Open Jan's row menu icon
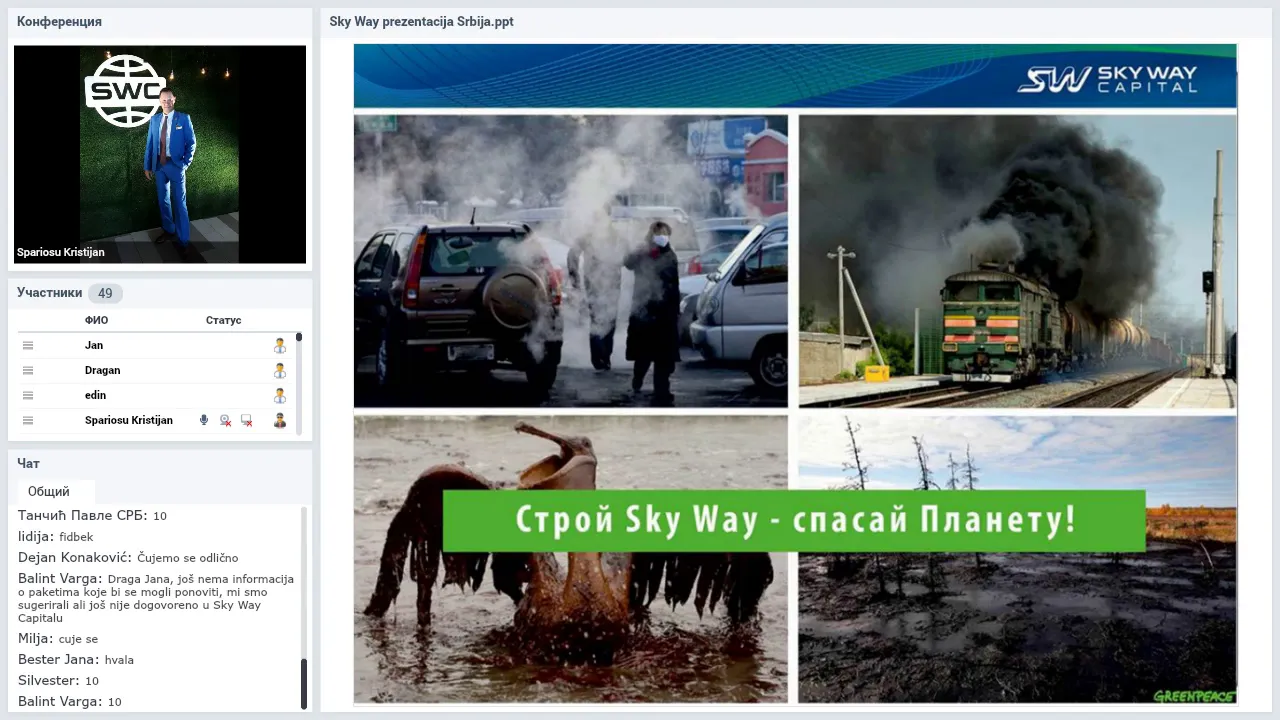 [x=28, y=345]
